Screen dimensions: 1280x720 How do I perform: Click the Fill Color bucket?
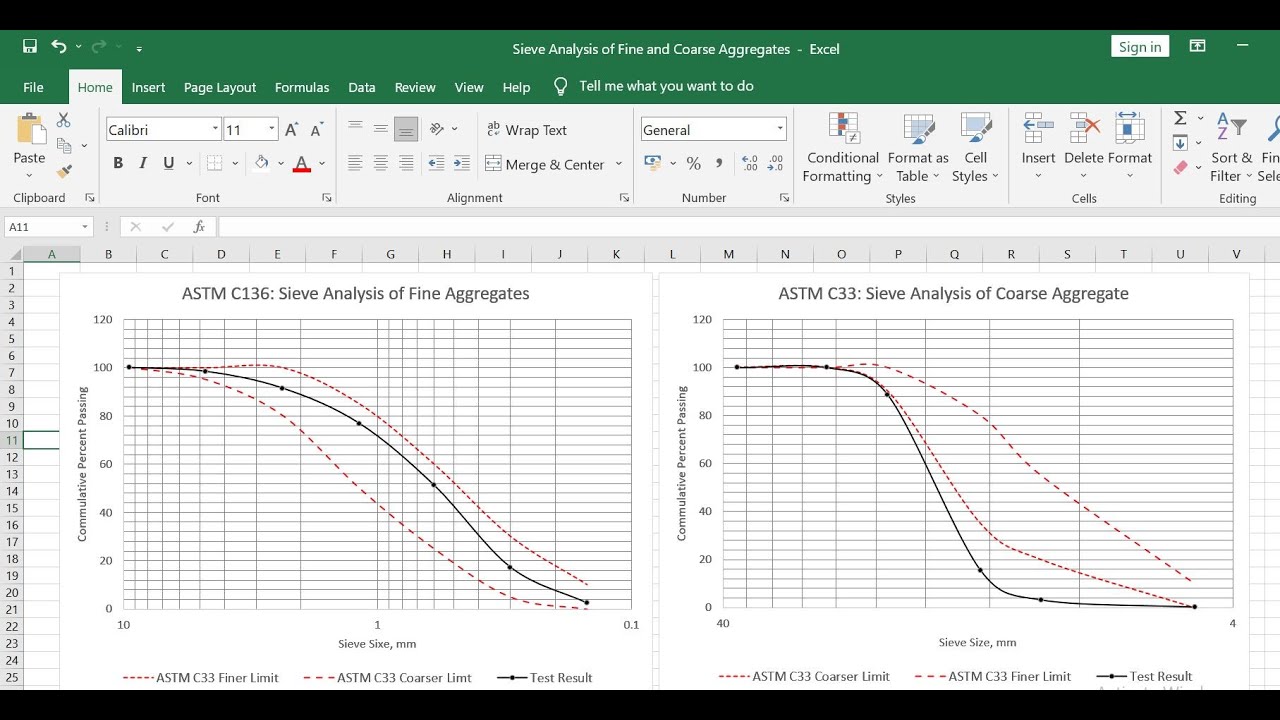[x=261, y=163]
